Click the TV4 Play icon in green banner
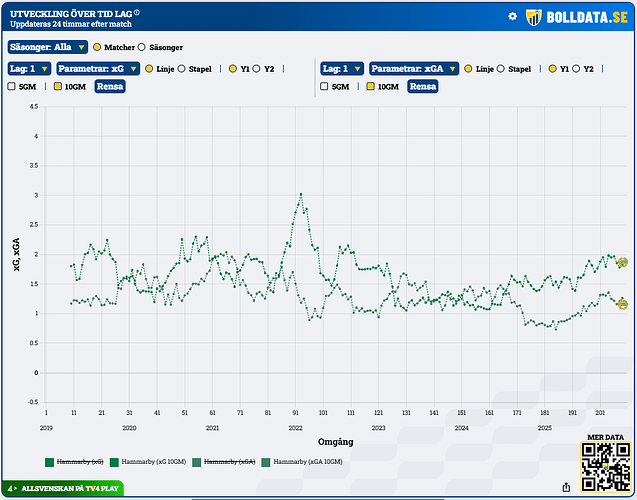Viewport: 637px width, 500px height. 11,489
